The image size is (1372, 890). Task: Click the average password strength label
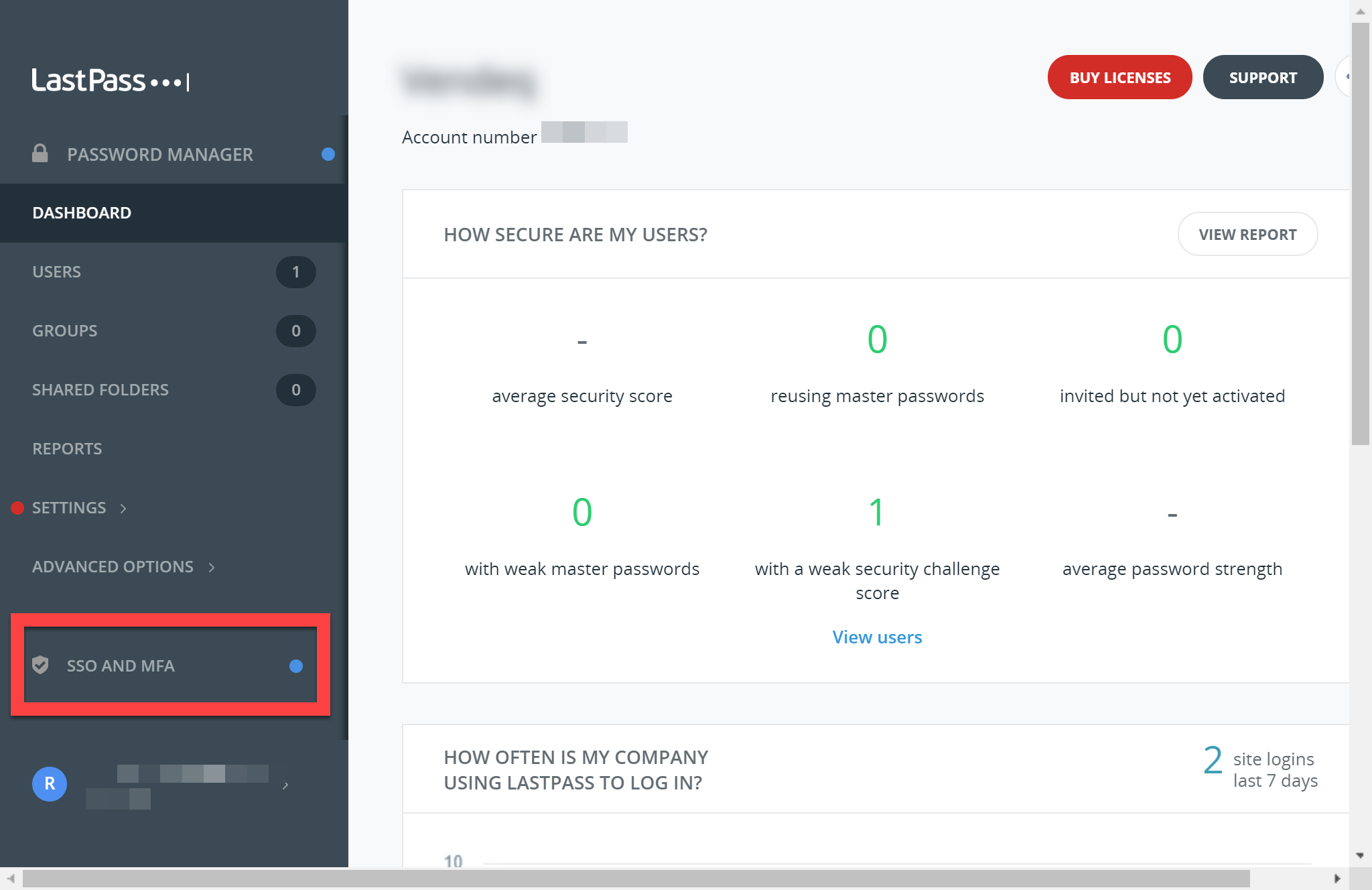click(1172, 569)
